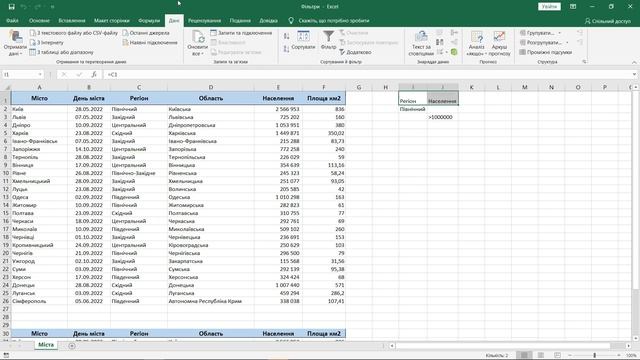Viewport: 640px width, 360px height.
Task: Click the Refresh All (Оновити все) icon
Action: click(x=198, y=37)
